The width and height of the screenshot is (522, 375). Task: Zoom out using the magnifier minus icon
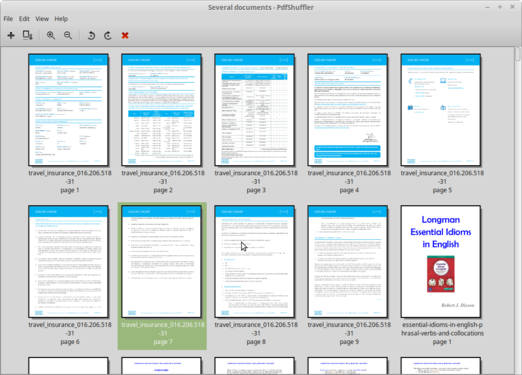pyautogui.click(x=68, y=35)
